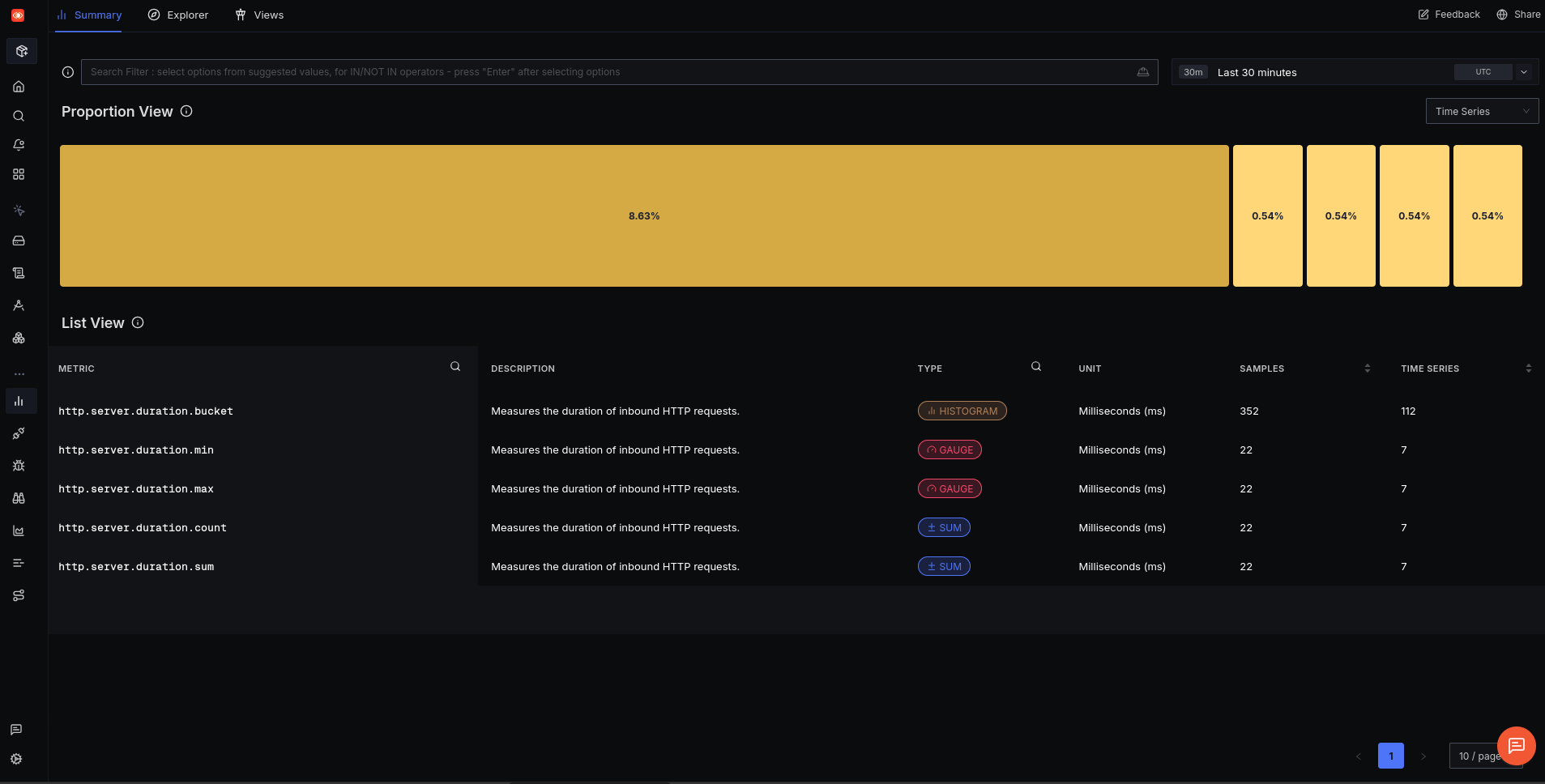Screen dimensions: 1545x784
Task: Click the large 8.63% proportion block
Action: [644, 216]
